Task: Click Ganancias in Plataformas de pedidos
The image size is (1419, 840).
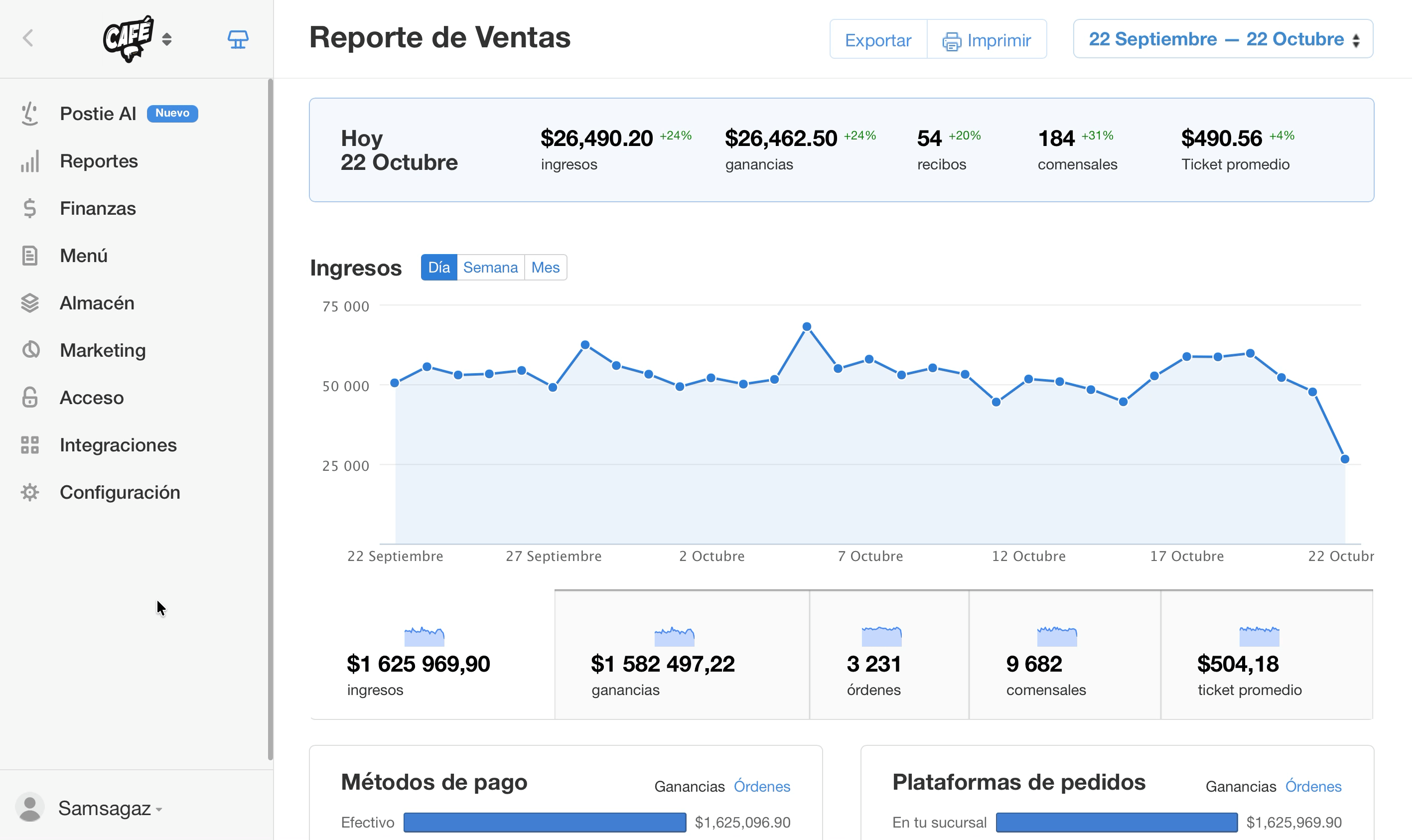Action: click(x=1241, y=786)
